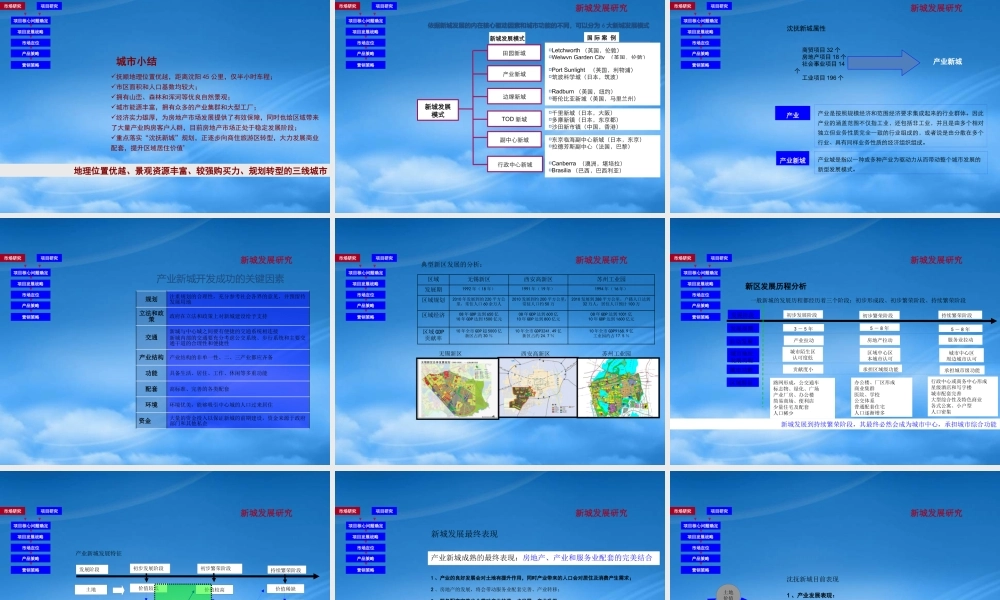The height and width of the screenshot is (600, 1000).
Task: Click the 苏州工业园 map image
Action: click(618, 388)
